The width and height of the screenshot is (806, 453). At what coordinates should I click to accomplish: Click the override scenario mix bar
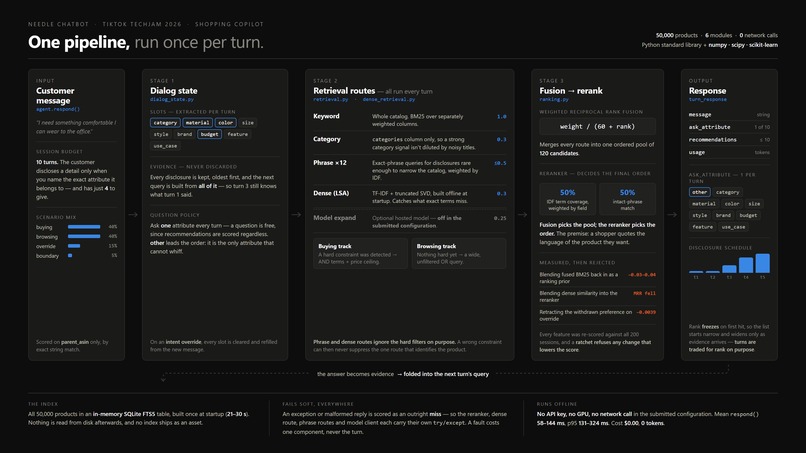click(74, 246)
